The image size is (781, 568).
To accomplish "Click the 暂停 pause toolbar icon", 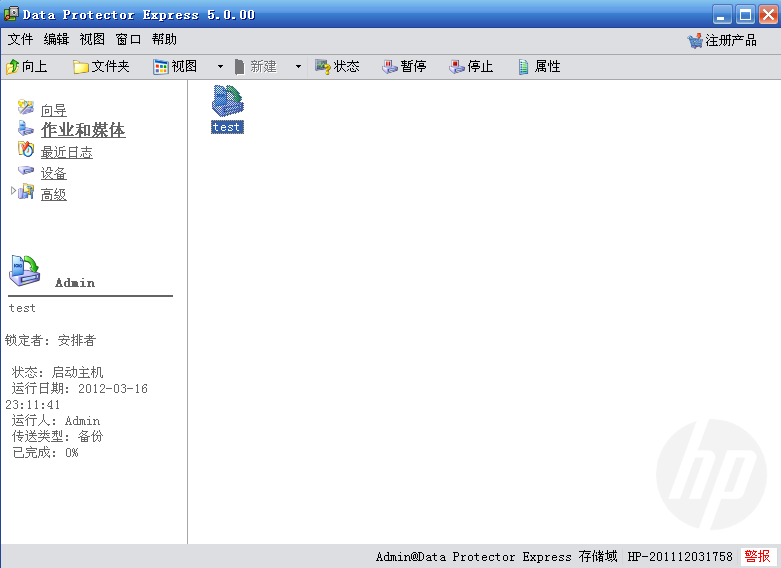I will (x=390, y=67).
